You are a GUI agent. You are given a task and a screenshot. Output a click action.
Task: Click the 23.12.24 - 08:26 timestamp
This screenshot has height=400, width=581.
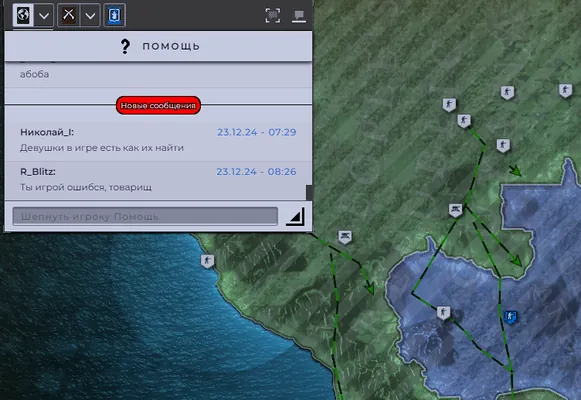tap(256, 172)
